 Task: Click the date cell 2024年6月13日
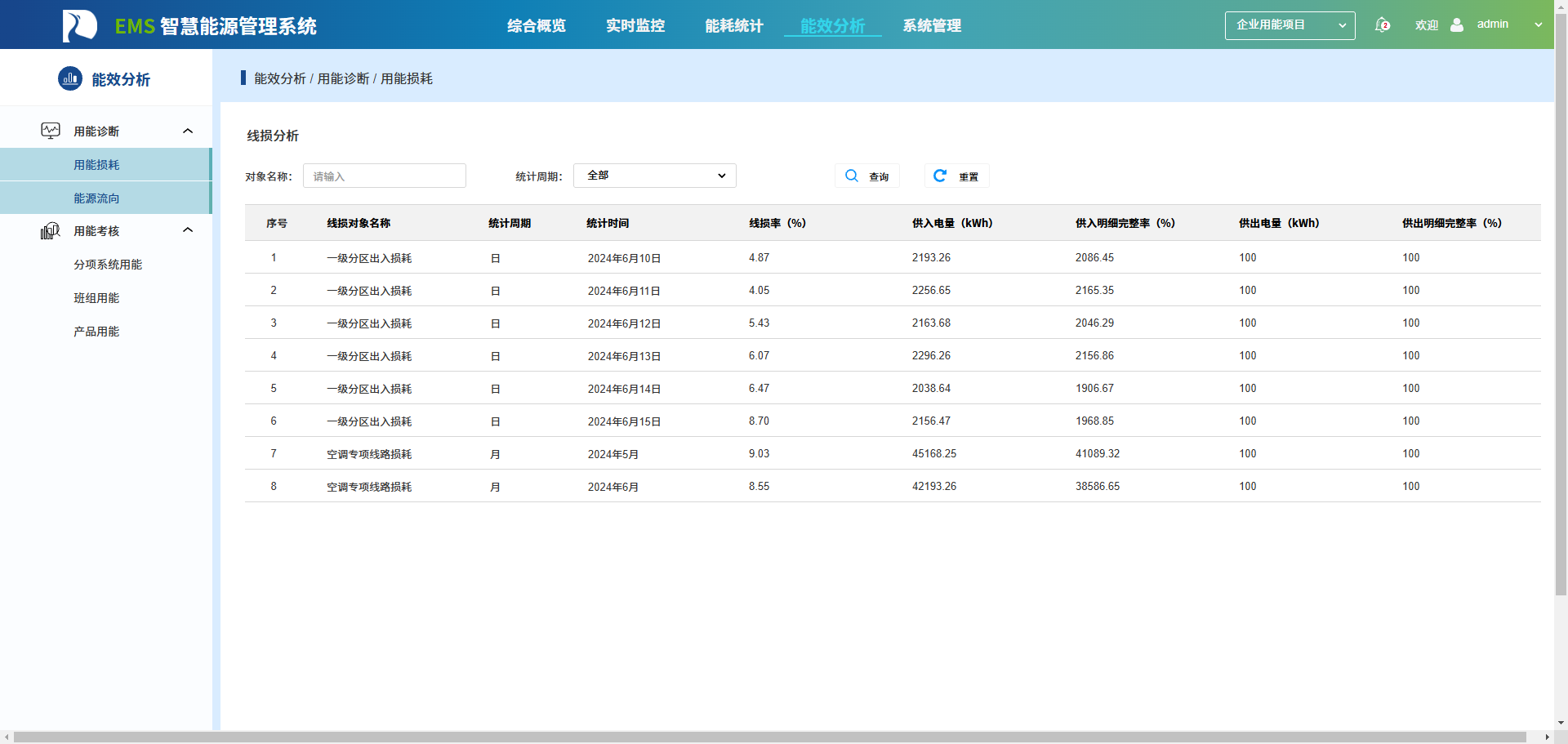pos(624,356)
